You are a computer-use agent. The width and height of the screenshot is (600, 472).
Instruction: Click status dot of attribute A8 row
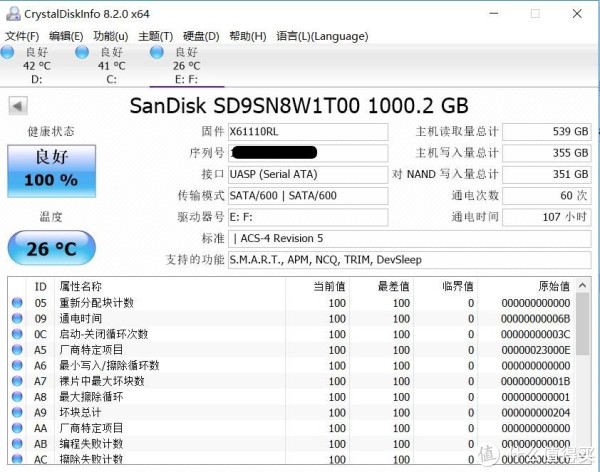(x=17, y=397)
